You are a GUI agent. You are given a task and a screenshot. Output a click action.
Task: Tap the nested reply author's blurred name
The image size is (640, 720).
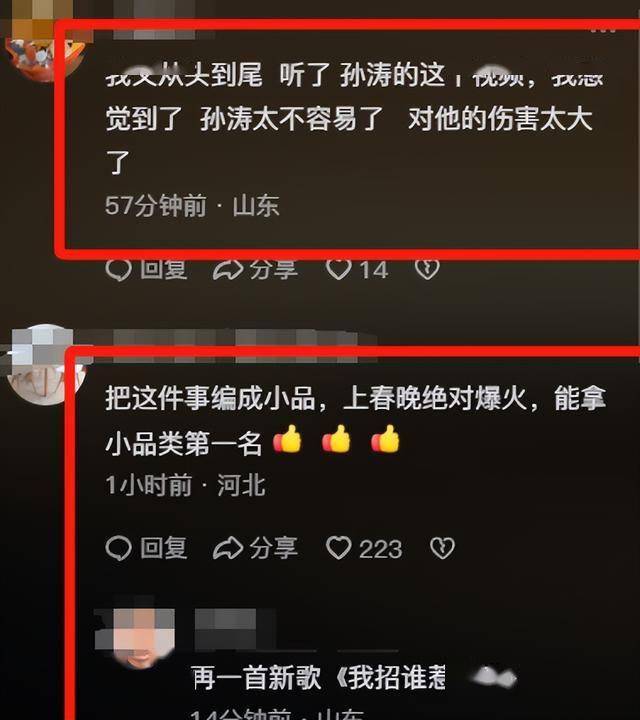coord(234,629)
